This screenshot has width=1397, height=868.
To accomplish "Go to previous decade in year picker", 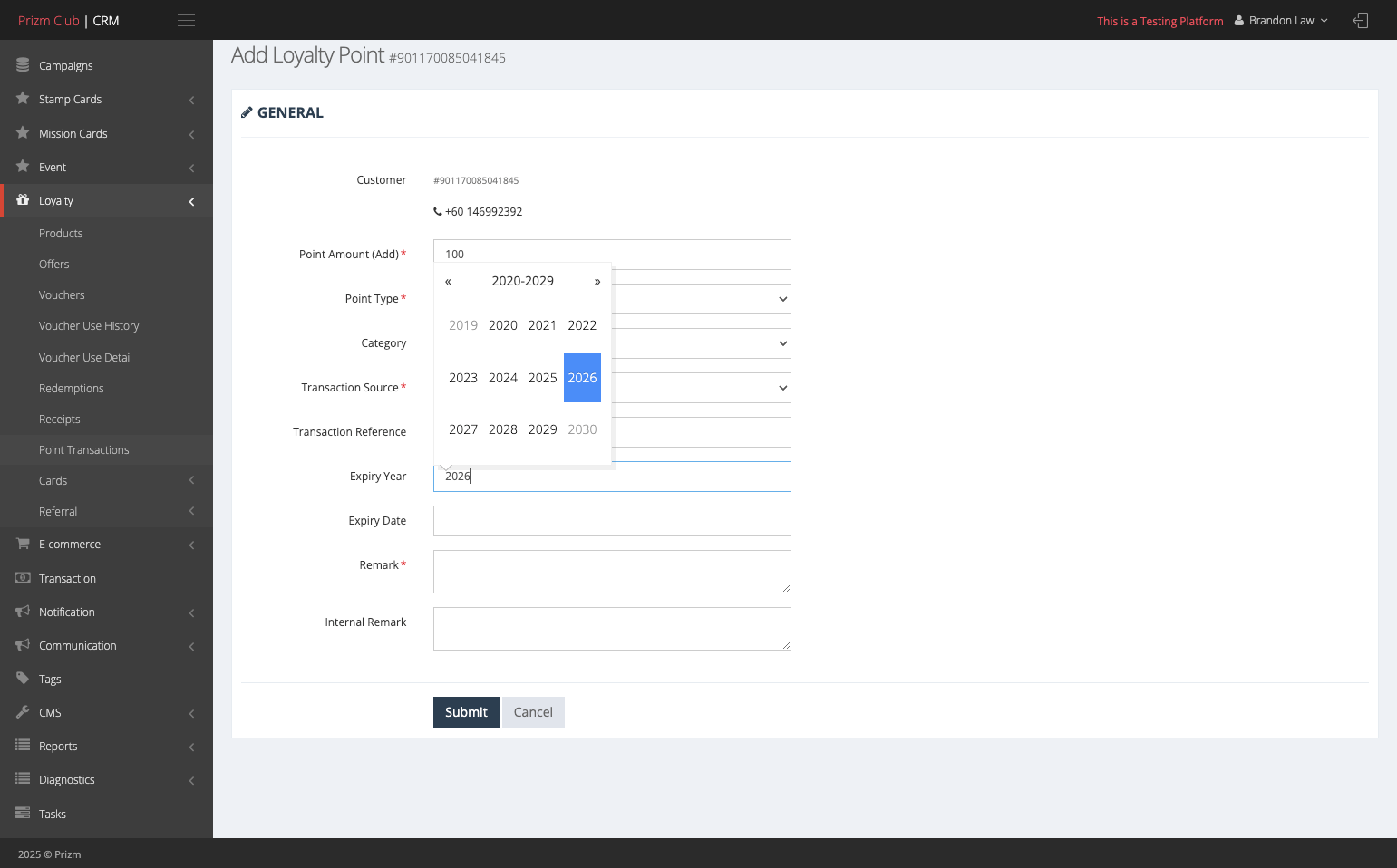I will coord(448,281).
